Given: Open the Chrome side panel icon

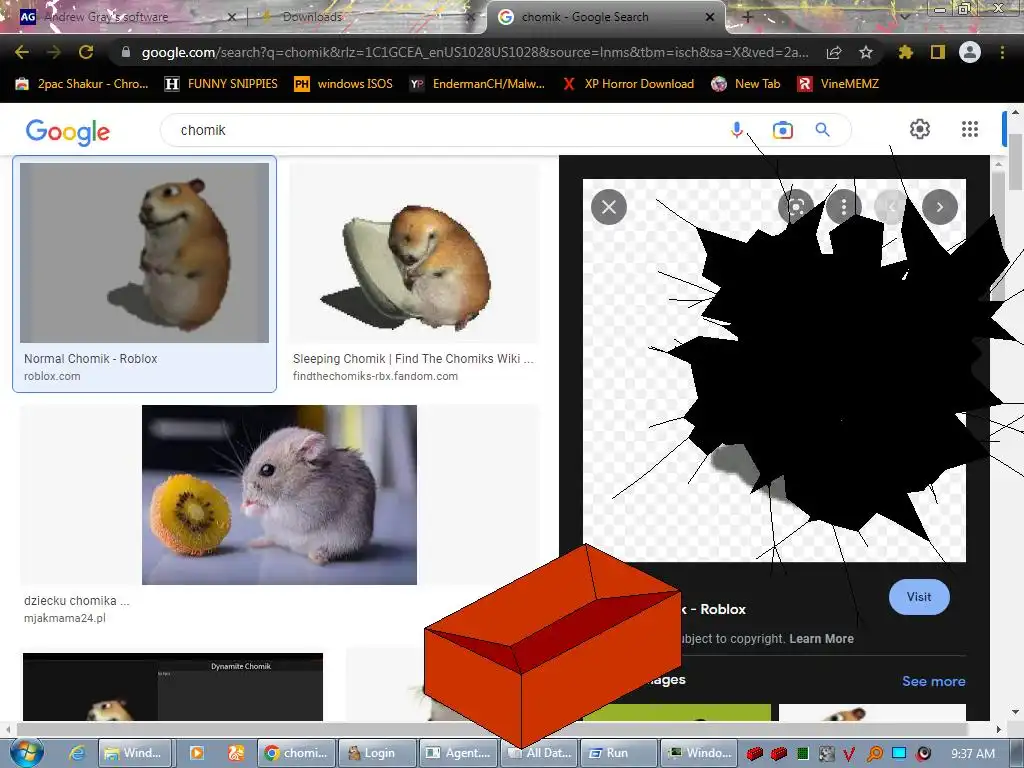Looking at the screenshot, I should pos(938,52).
